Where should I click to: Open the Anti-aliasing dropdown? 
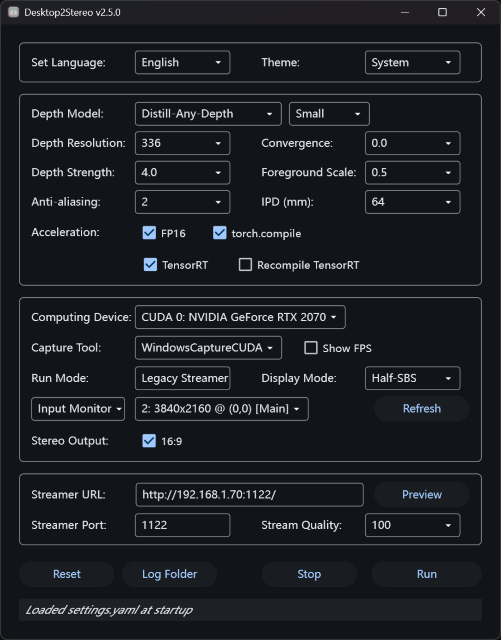click(183, 202)
